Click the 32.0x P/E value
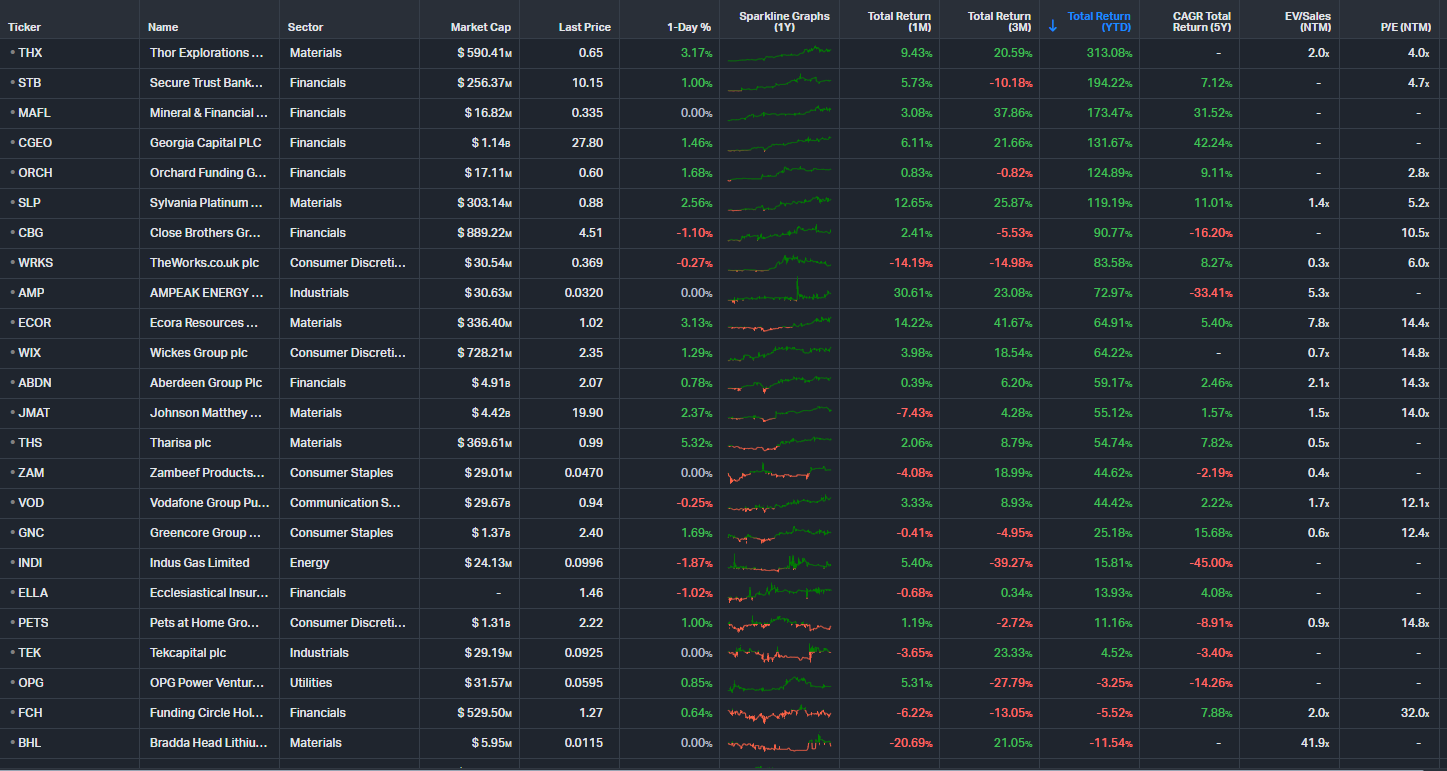1447x771 pixels. tap(1415, 713)
